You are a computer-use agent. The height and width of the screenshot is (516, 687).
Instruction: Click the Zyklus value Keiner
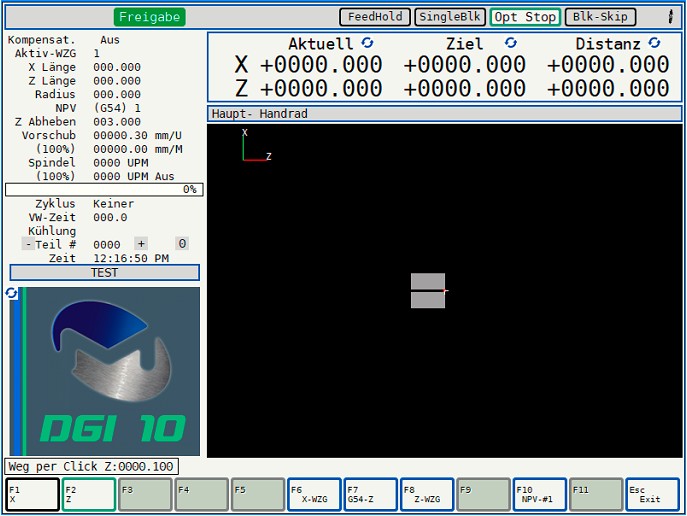pyautogui.click(x=113, y=204)
